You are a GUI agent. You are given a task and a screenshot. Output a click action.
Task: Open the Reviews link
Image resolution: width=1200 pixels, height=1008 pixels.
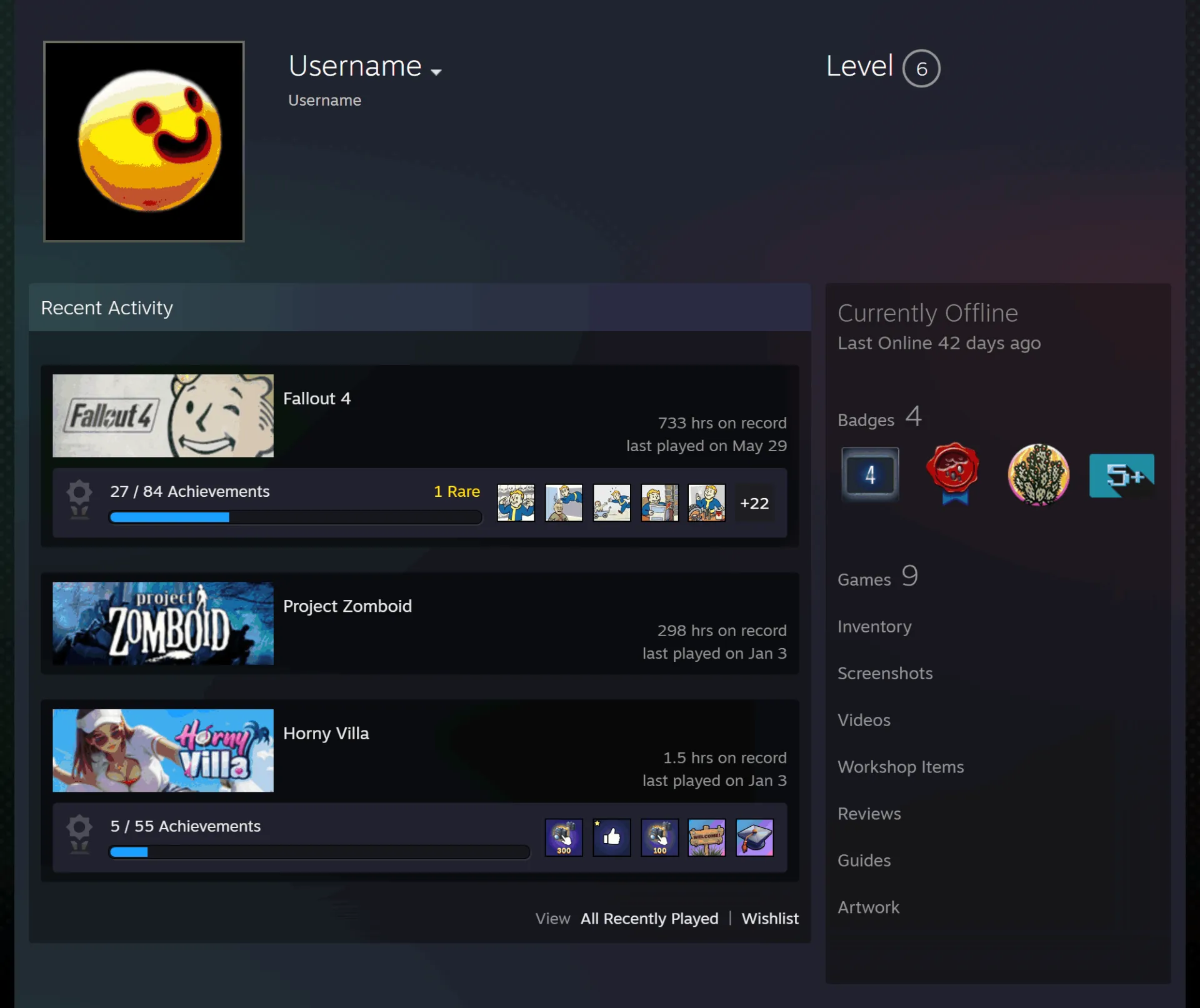point(869,814)
